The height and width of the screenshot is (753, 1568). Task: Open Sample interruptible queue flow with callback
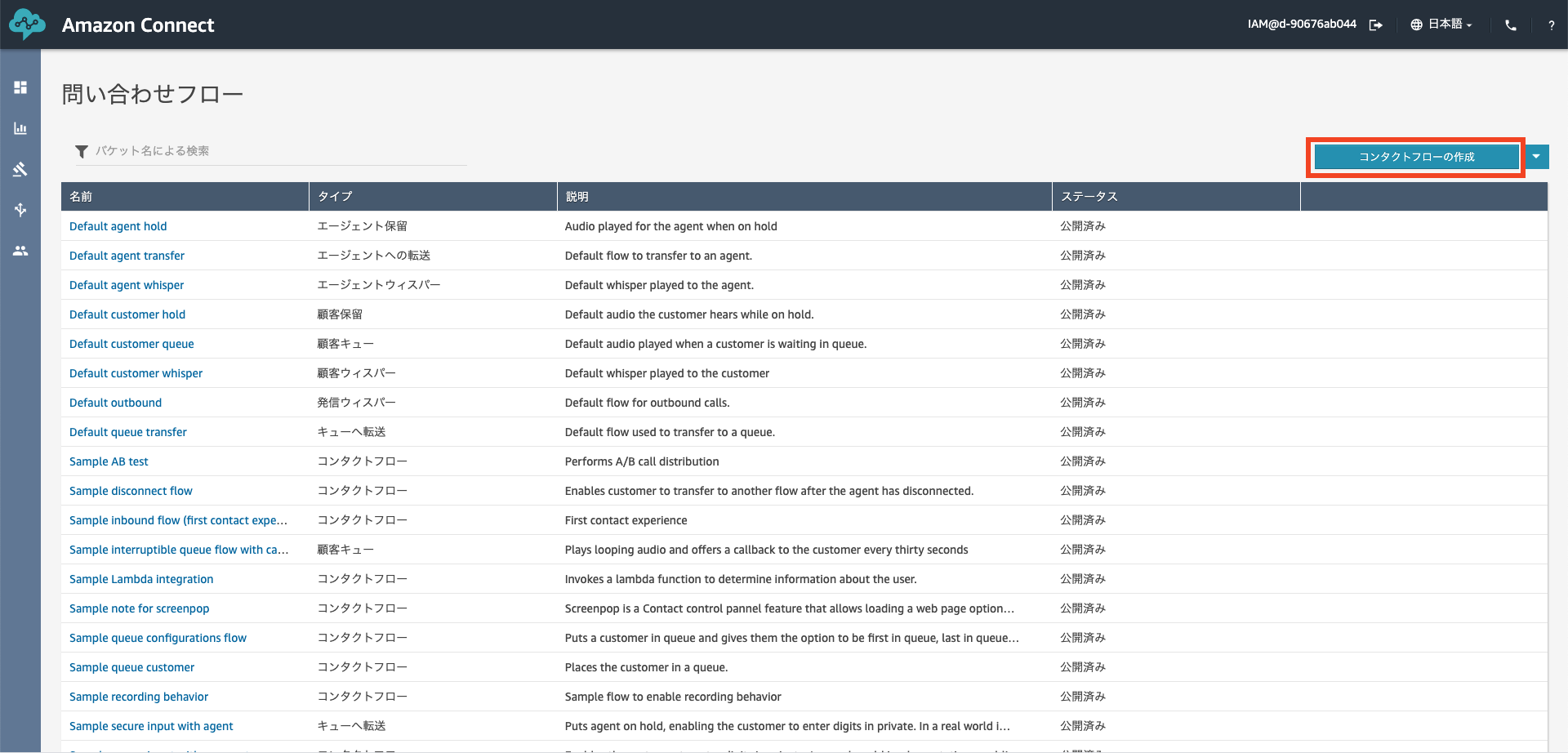[x=179, y=550]
